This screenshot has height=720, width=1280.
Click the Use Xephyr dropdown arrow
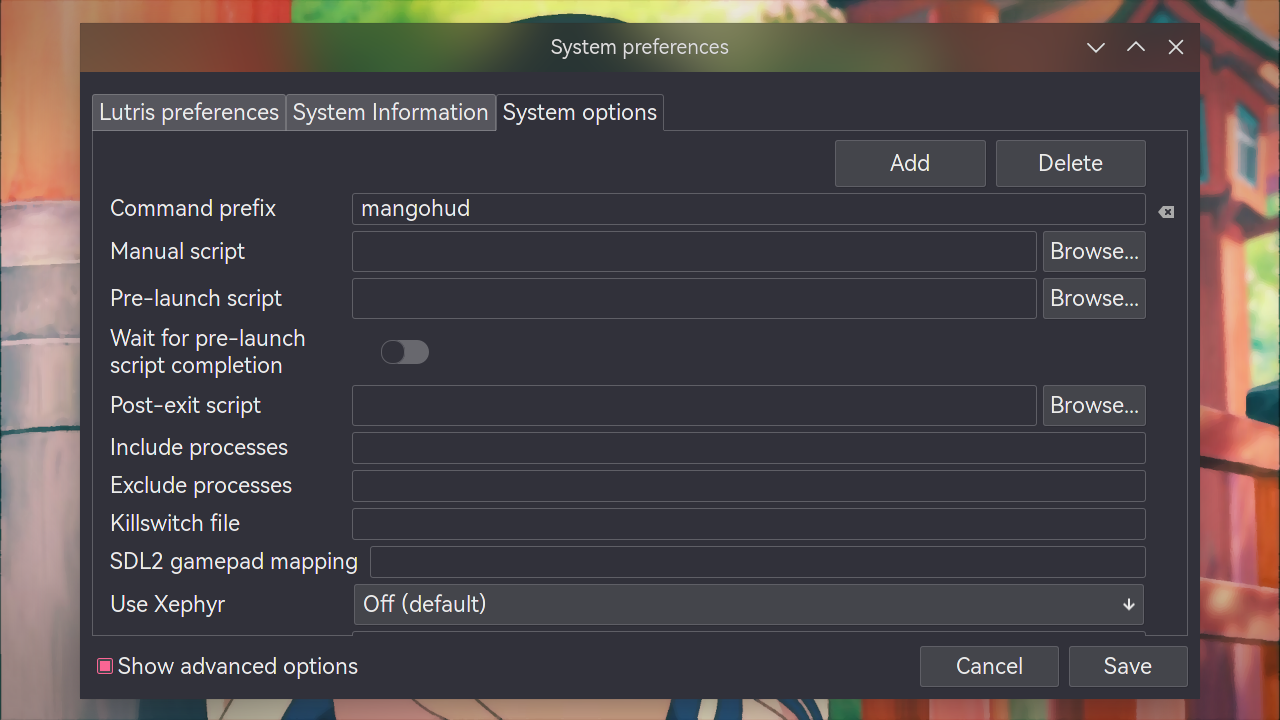pyautogui.click(x=1128, y=604)
